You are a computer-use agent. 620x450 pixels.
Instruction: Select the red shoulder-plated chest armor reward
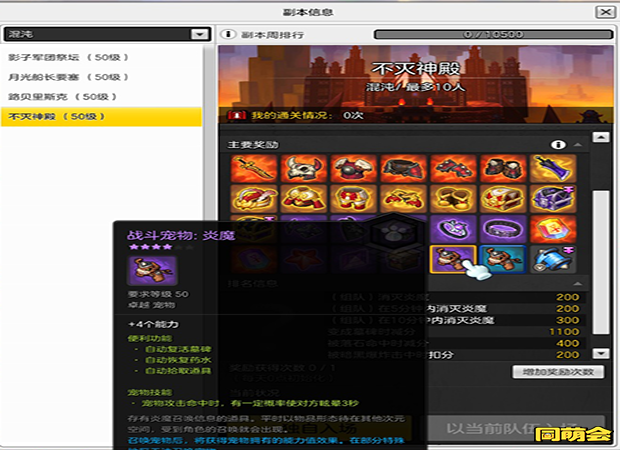tap(353, 168)
